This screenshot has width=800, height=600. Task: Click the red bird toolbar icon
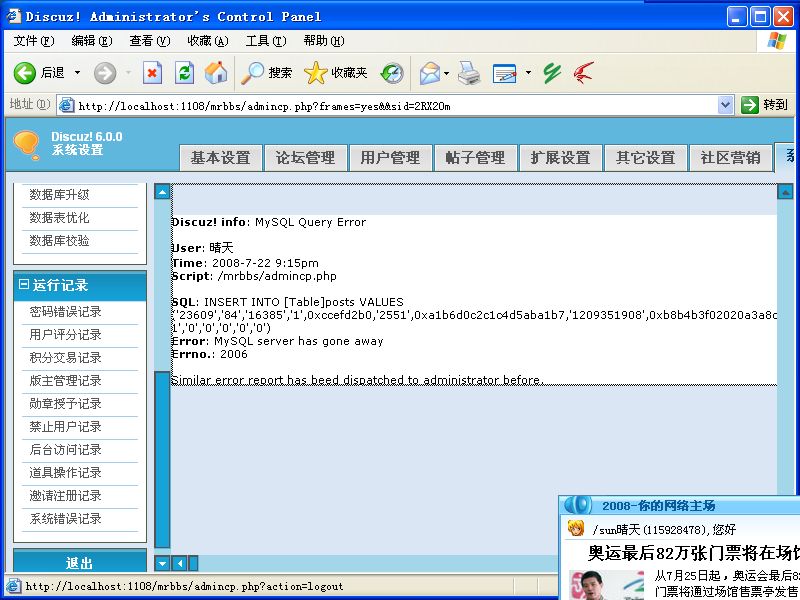click(583, 73)
